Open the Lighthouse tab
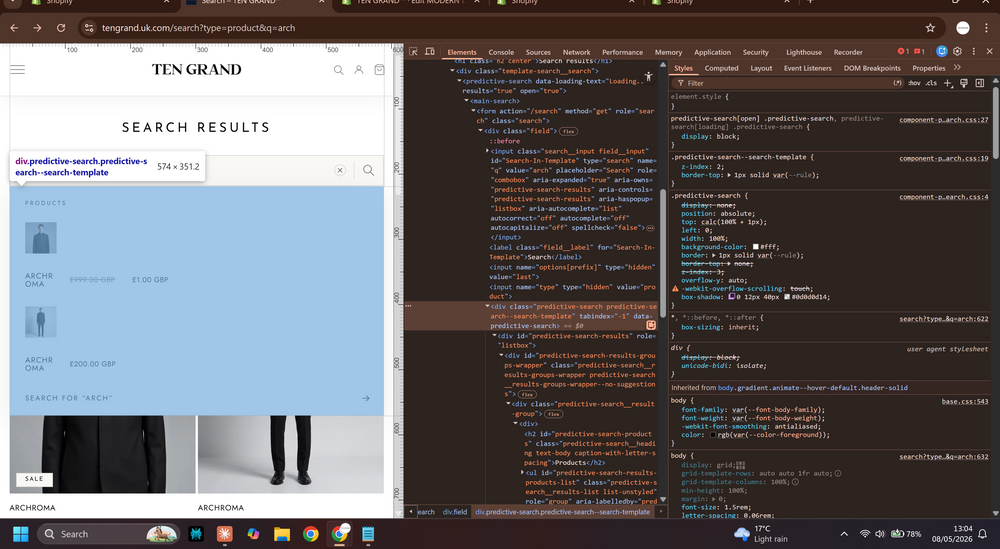The width and height of the screenshot is (1000, 549). tap(804, 52)
